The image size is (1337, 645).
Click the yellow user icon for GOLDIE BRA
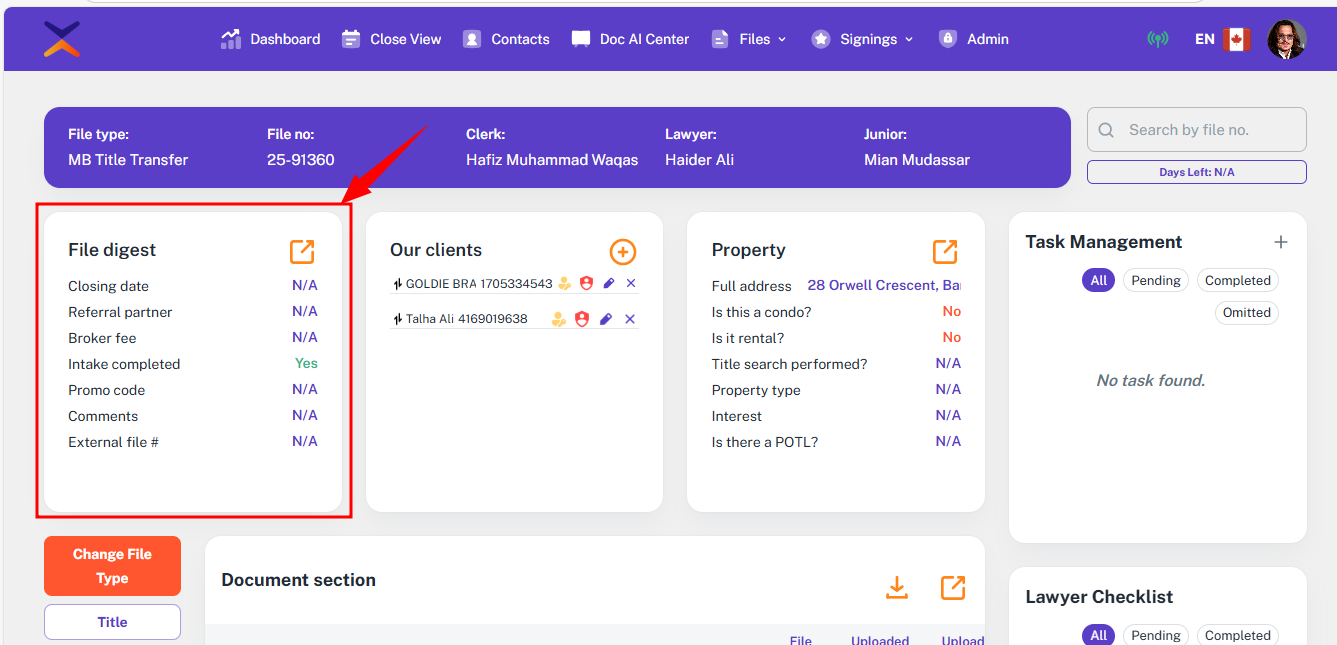(x=564, y=284)
